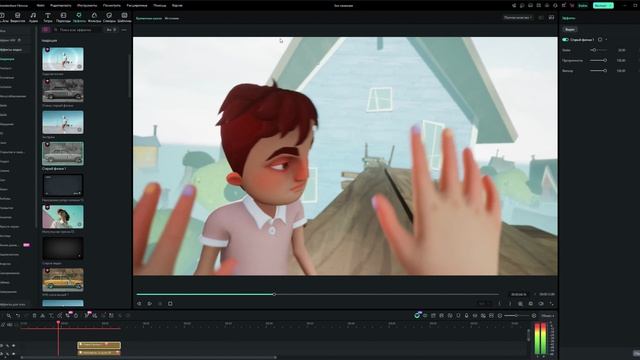Viewport: 640px width, 360px height.
Task: Click the Войти sign-in button
Action: (x=583, y=6)
